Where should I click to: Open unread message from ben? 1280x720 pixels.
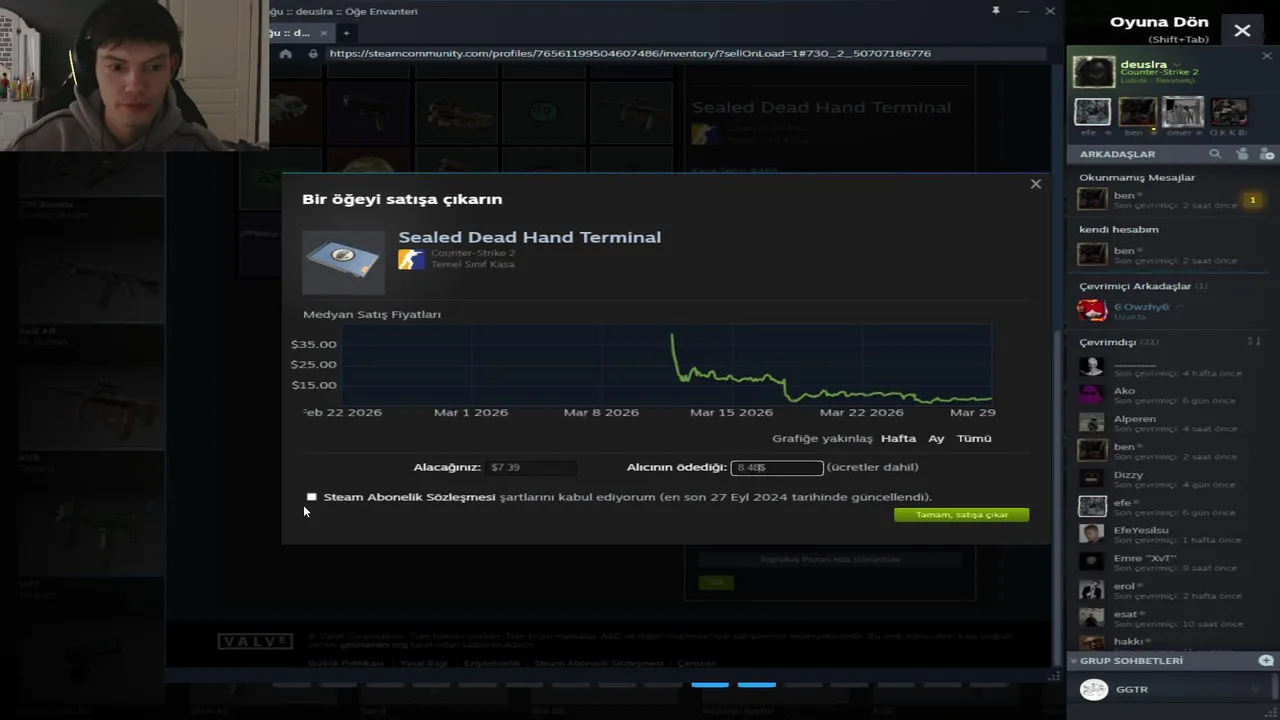point(1166,200)
